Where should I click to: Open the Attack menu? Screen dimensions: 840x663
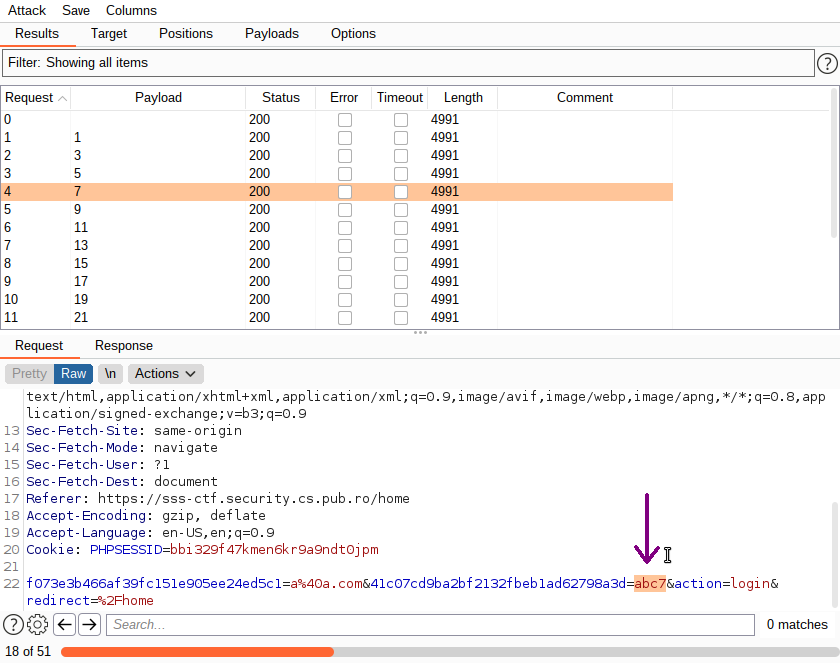[27, 10]
